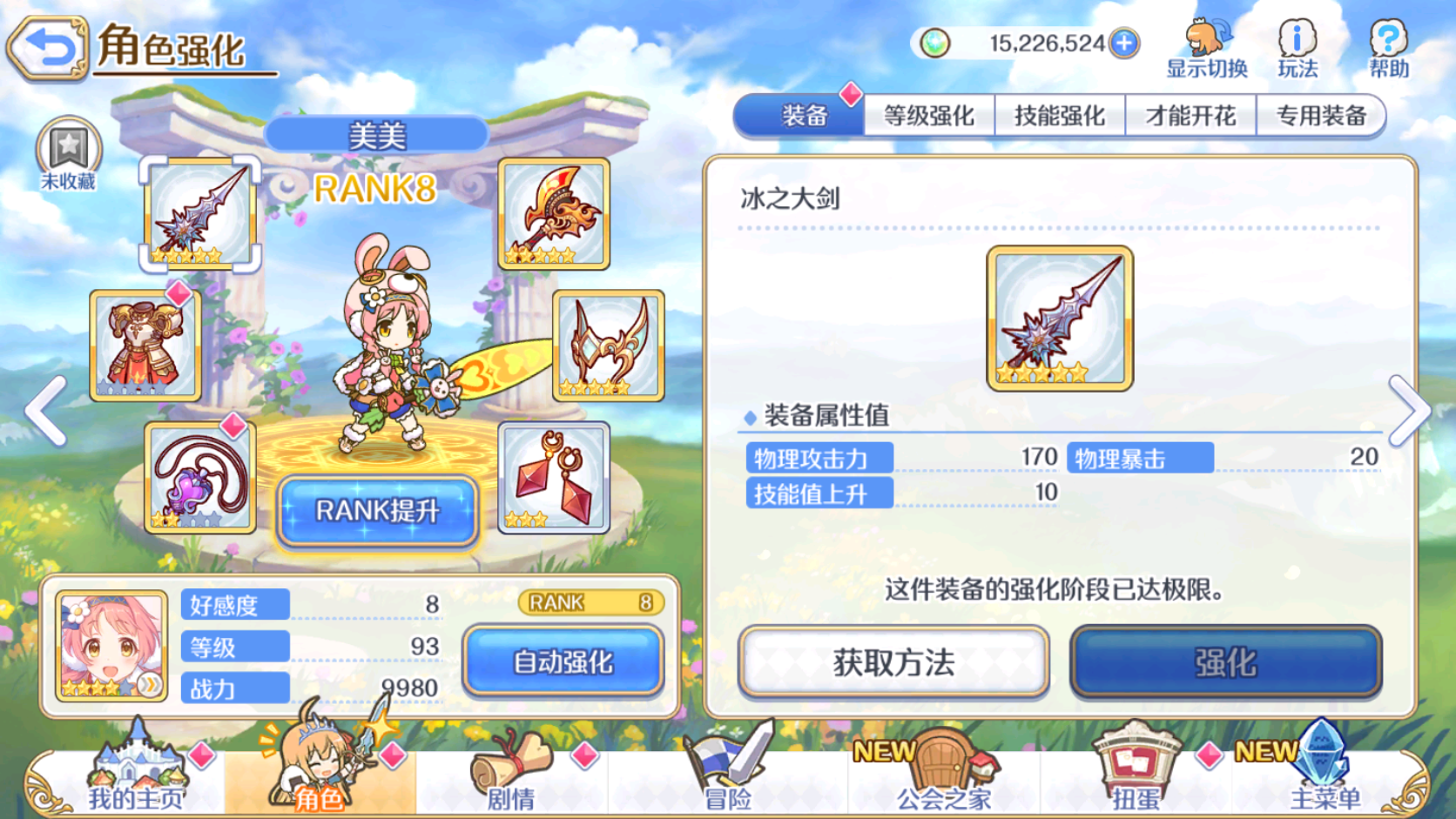Select the fire axe equipment slot

(554, 214)
